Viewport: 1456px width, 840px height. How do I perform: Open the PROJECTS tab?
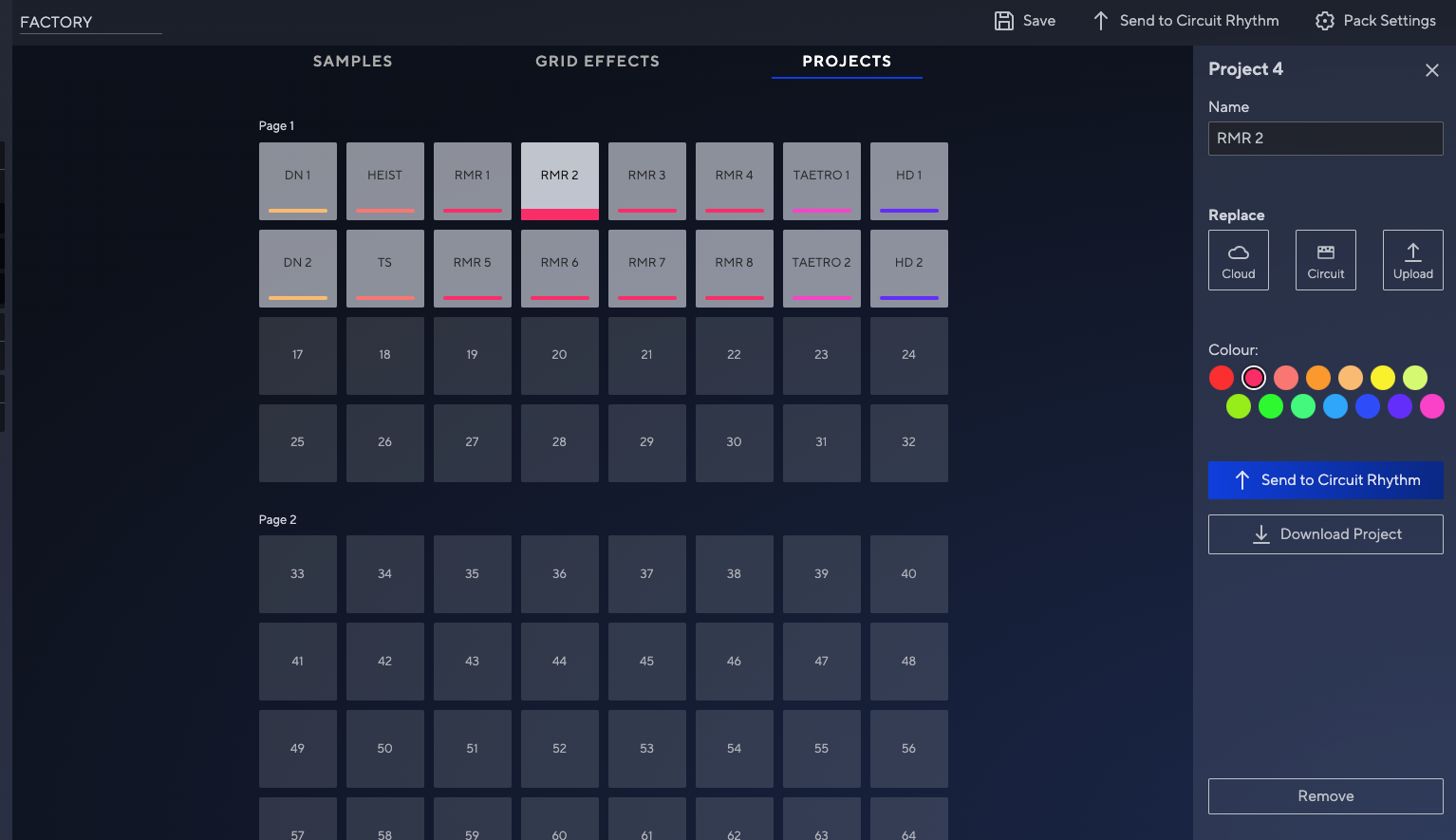pos(846,61)
